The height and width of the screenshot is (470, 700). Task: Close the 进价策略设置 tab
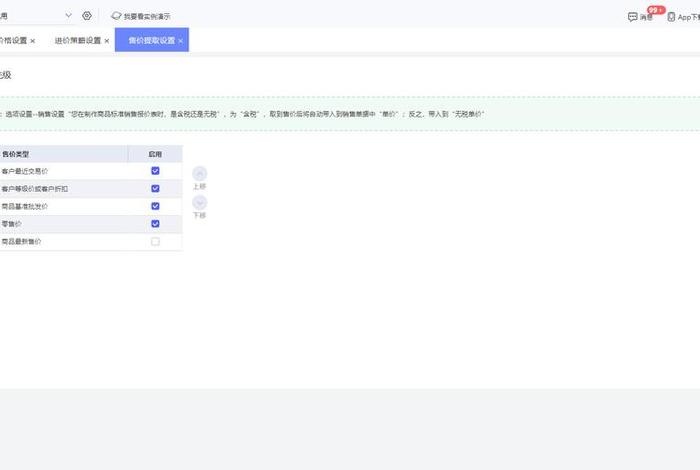click(x=107, y=41)
